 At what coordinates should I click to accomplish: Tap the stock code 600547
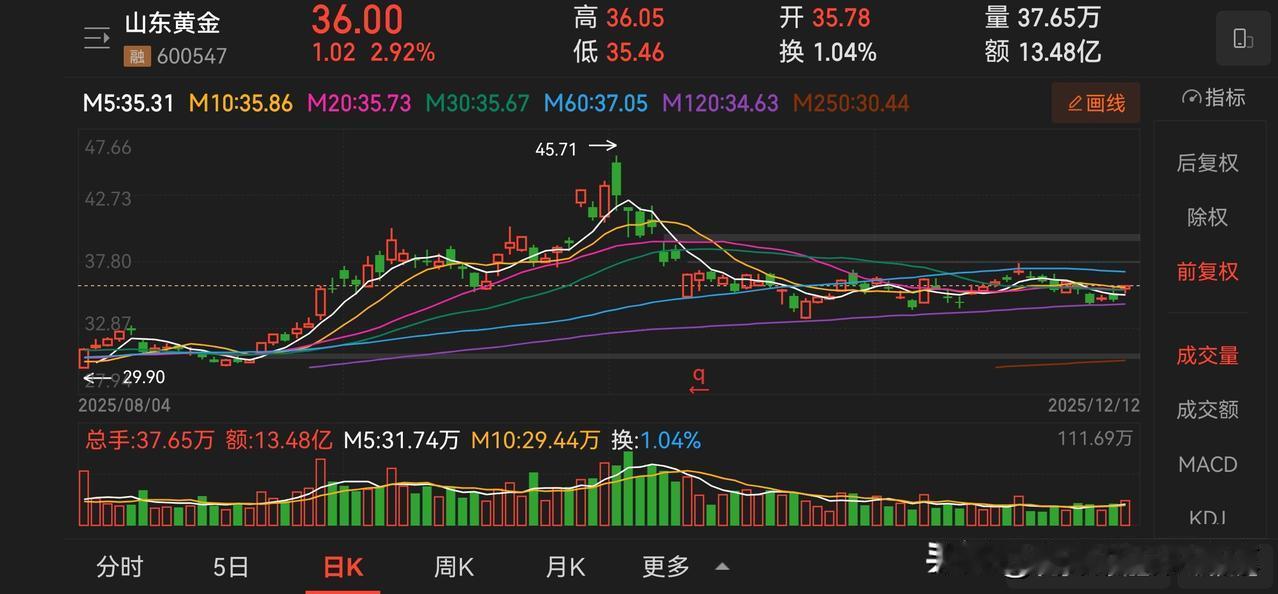[x=190, y=57]
